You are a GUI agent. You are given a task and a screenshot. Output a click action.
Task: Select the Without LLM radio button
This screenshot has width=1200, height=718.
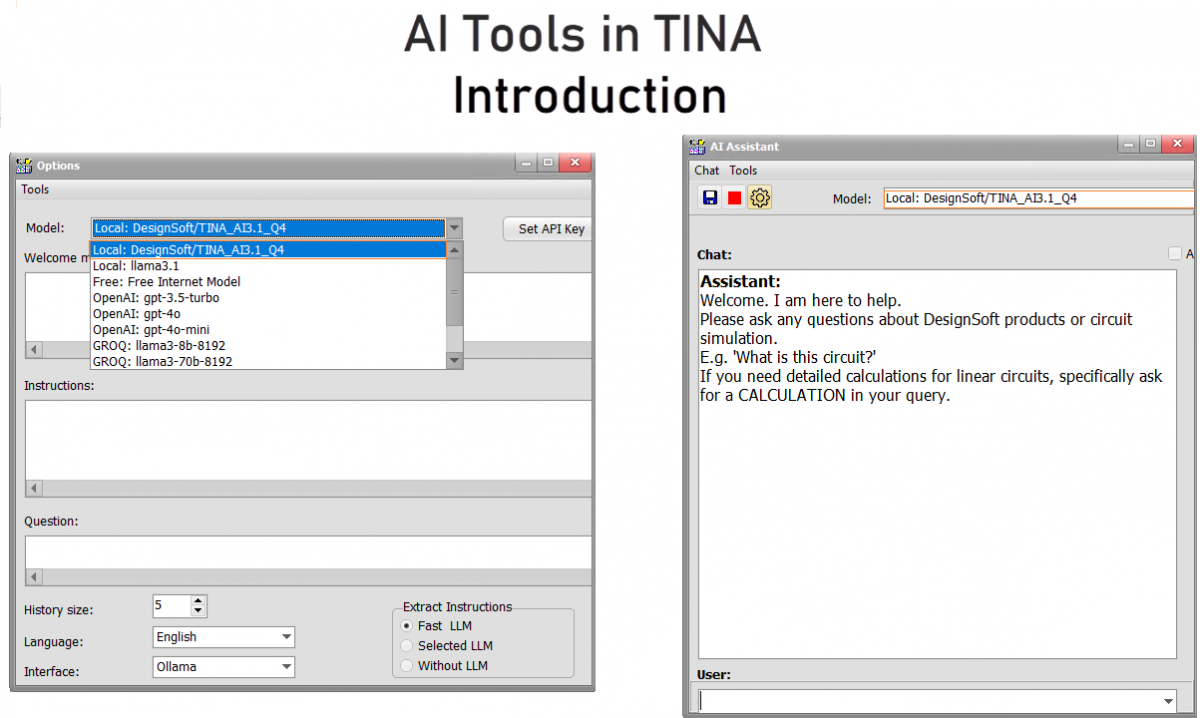[406, 666]
